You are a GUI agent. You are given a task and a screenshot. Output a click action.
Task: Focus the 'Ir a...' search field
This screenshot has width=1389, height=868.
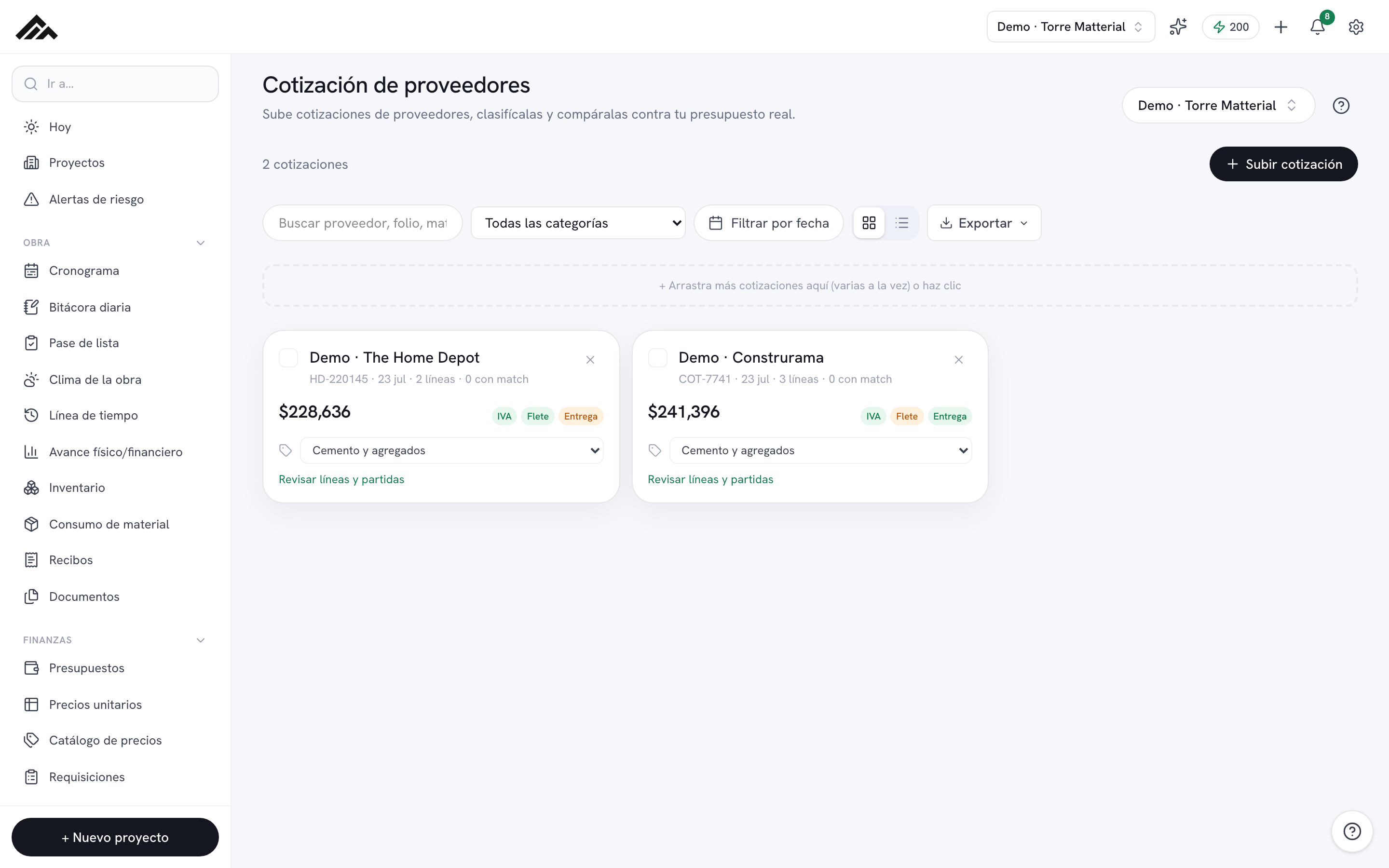[115, 84]
